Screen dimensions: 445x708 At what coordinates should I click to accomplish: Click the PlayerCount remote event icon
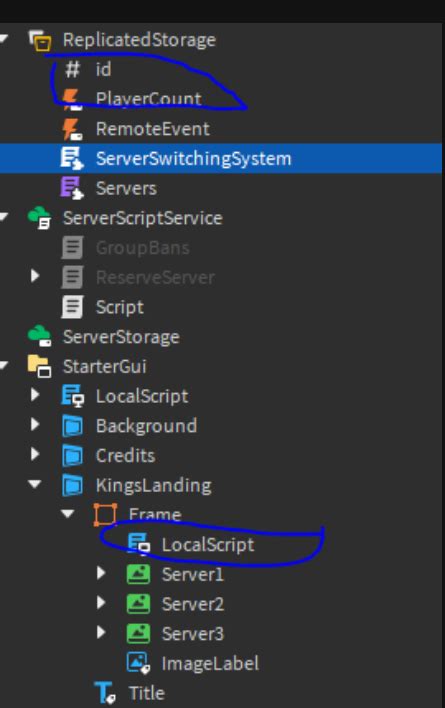click(x=72, y=99)
